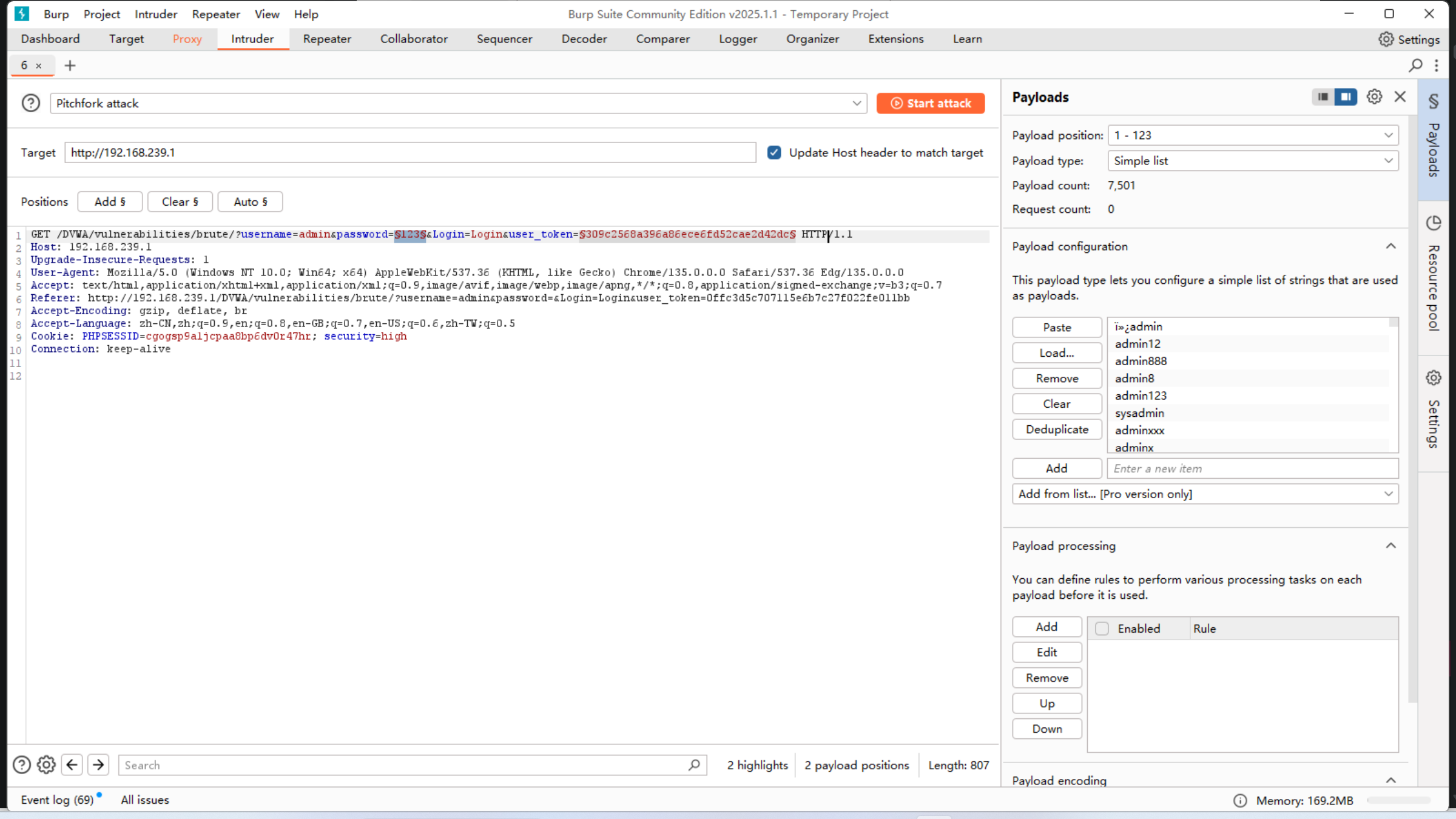Open the Project menu
The height and width of the screenshot is (819, 1456).
(x=101, y=14)
